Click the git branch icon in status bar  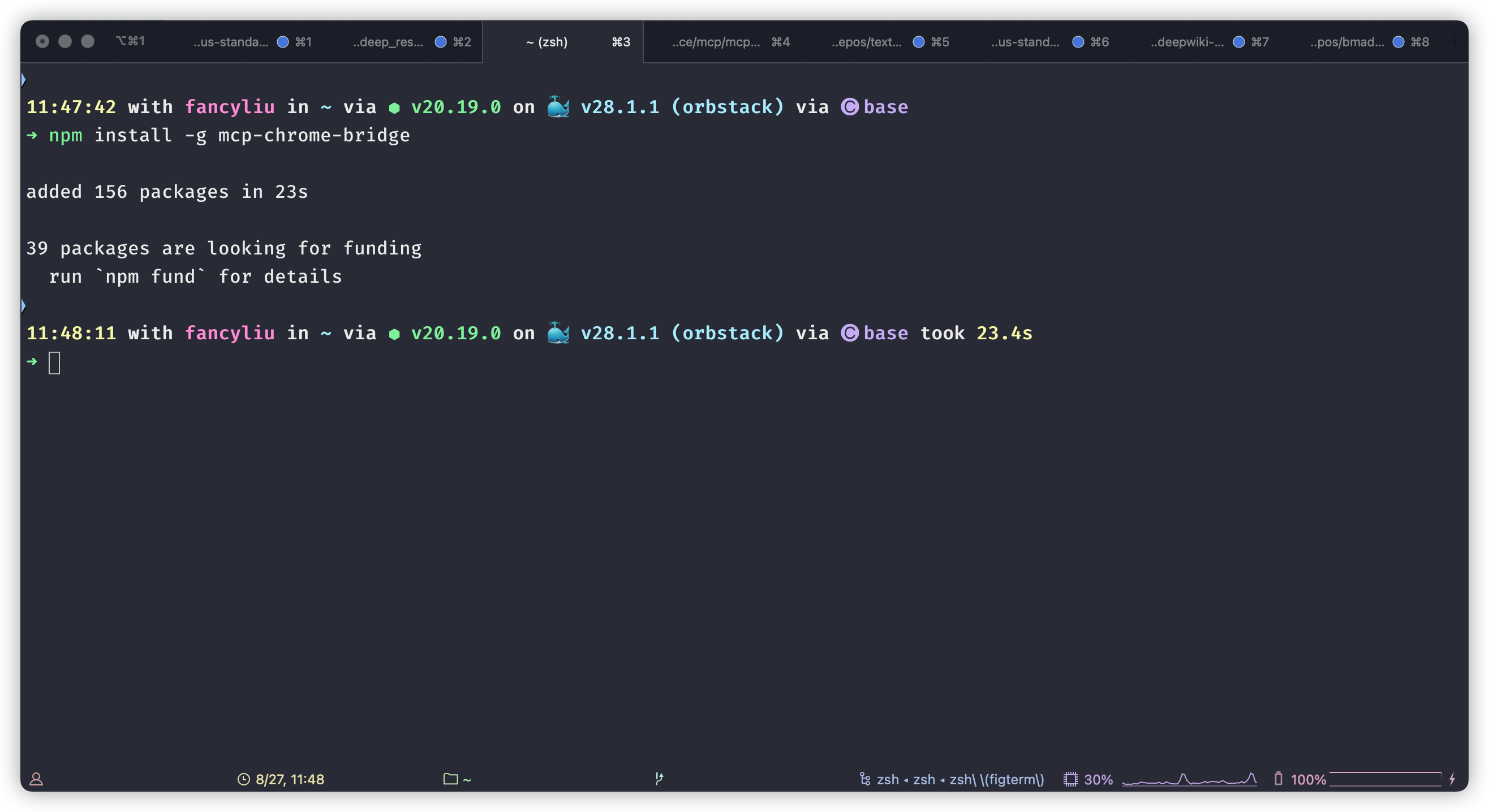(x=659, y=779)
